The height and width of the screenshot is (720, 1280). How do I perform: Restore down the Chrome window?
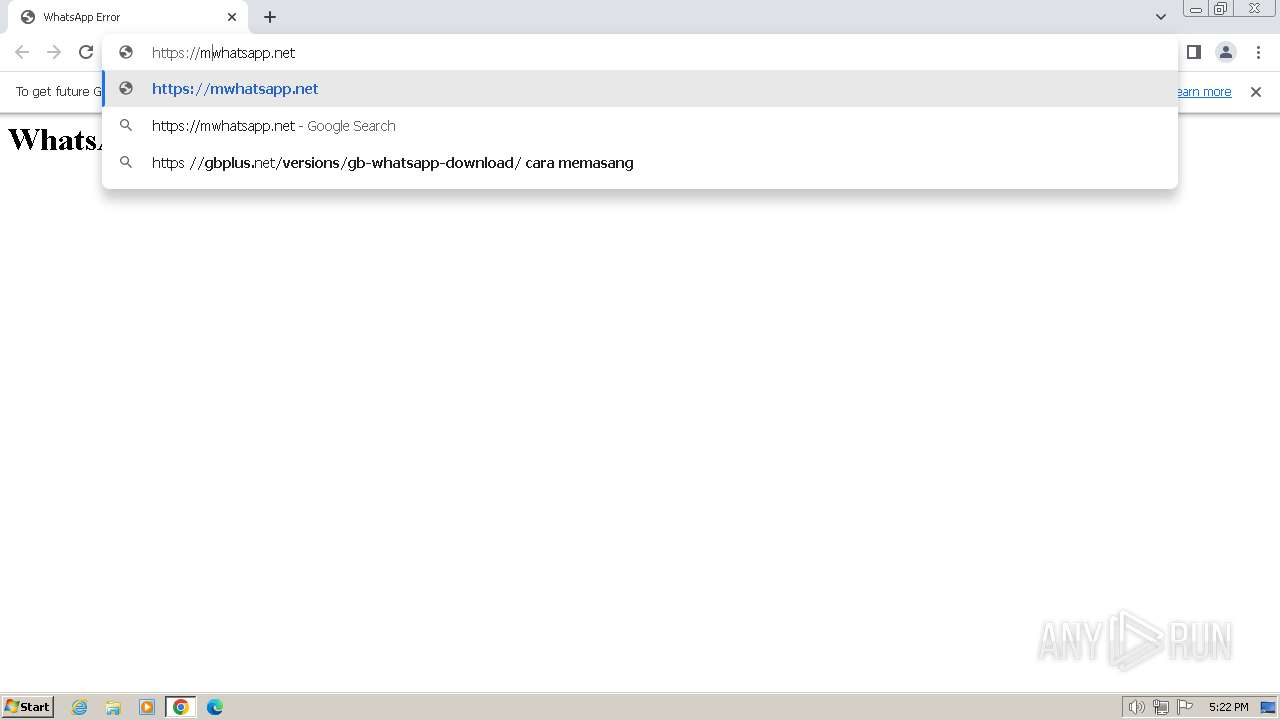[1221, 9]
